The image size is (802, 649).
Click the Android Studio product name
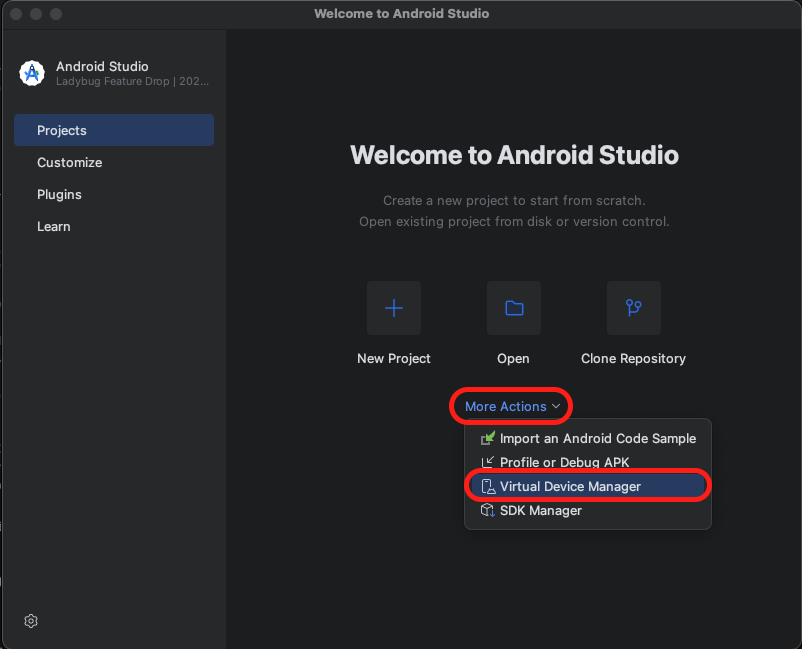pos(102,66)
